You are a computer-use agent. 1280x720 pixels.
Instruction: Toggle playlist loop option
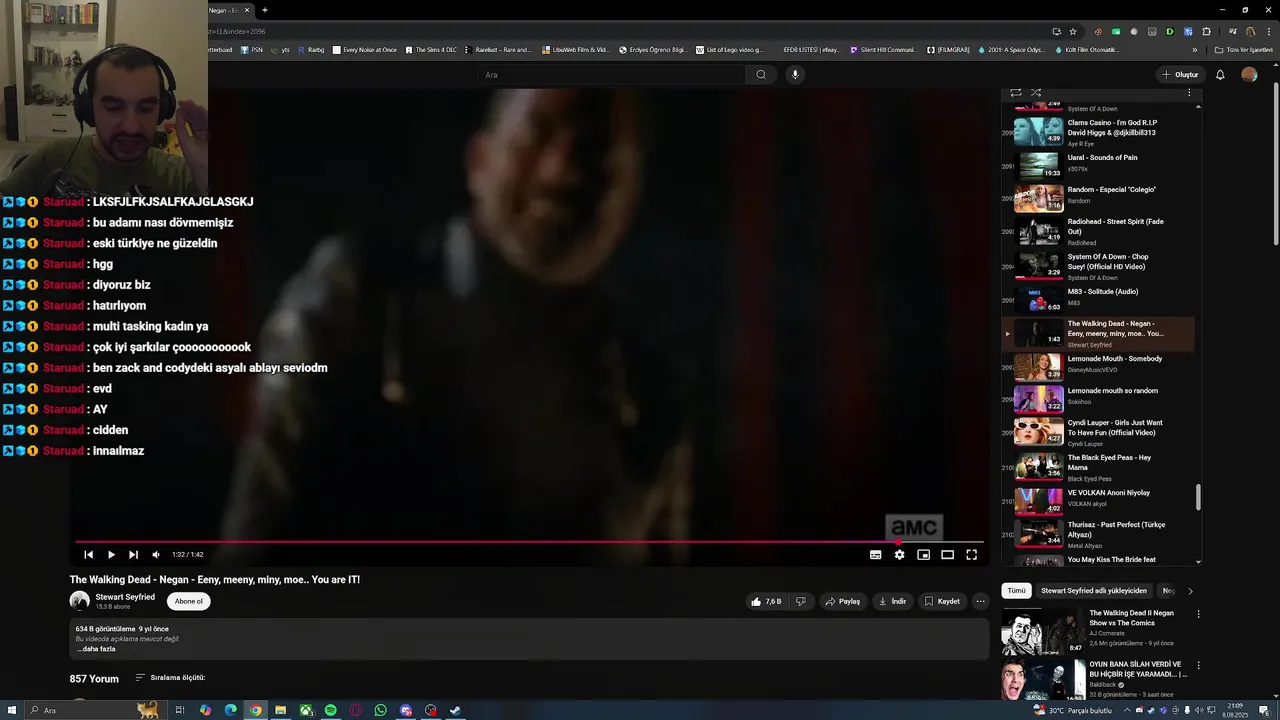click(1015, 93)
